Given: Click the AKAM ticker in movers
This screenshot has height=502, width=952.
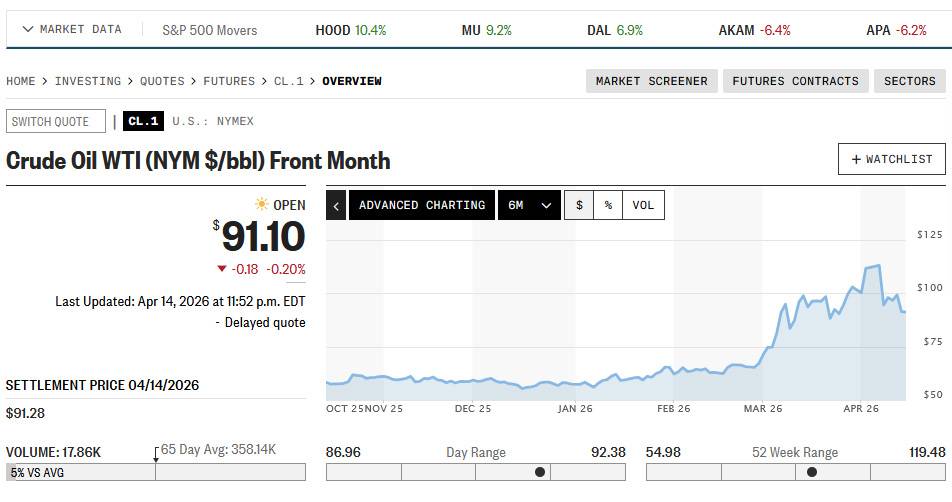Looking at the screenshot, I should 736,30.
